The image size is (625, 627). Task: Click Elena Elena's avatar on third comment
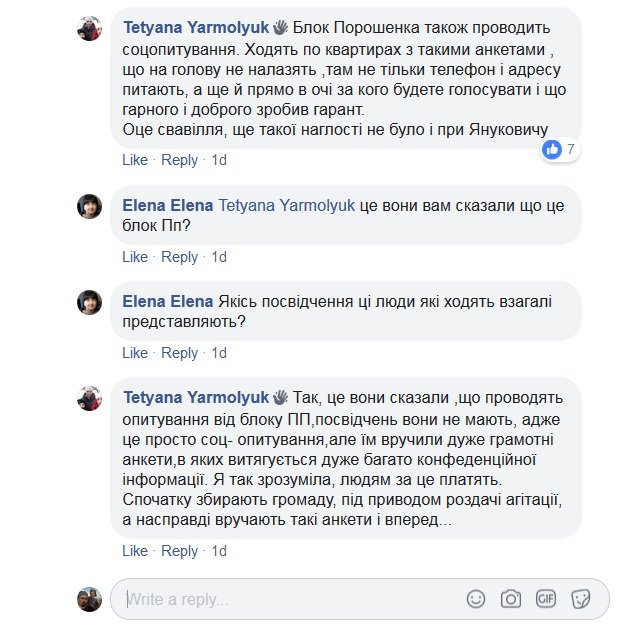90,302
